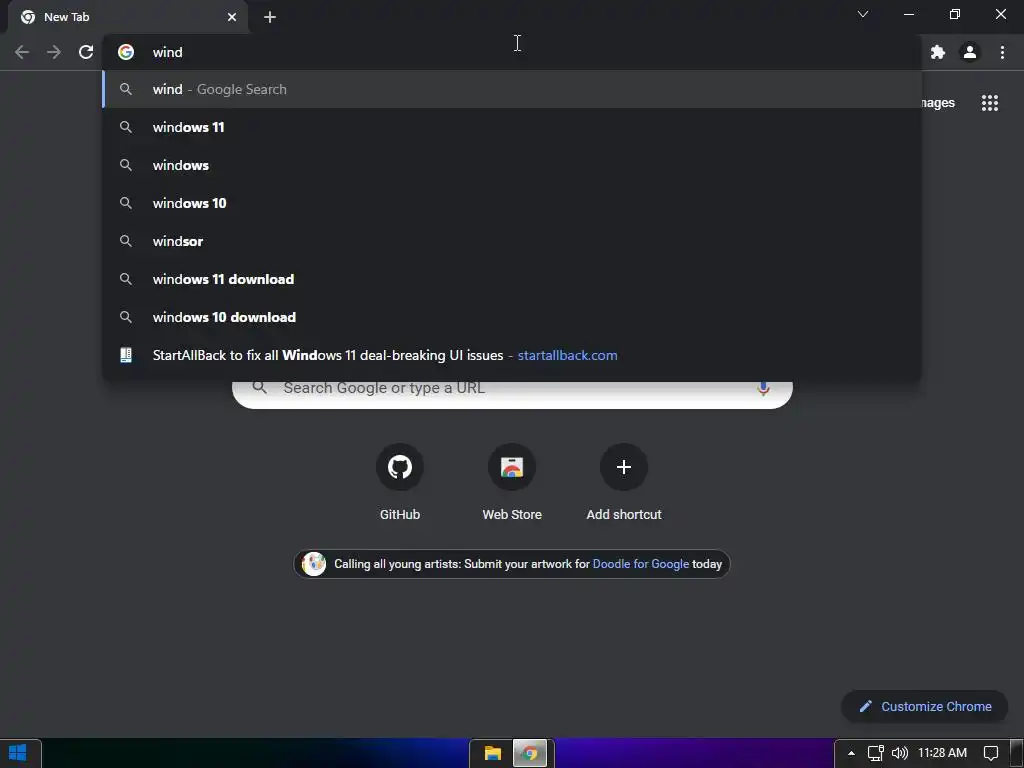Click the Doodle for Google promo avatar
This screenshot has height=768, width=1024.
tap(314, 564)
